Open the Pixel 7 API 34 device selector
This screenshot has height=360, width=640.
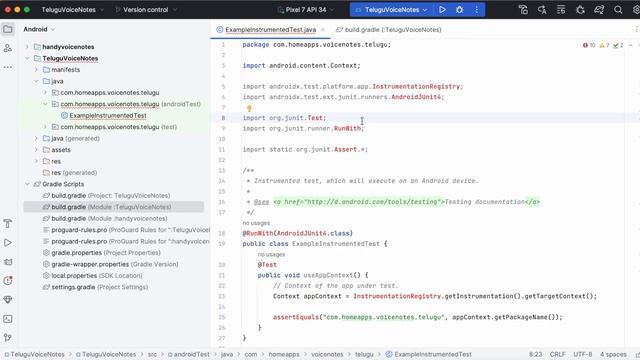(x=306, y=9)
